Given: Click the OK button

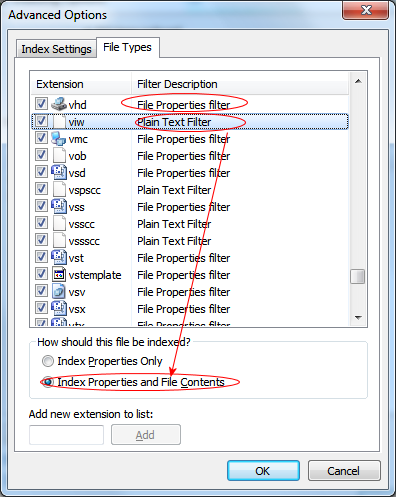Looking at the screenshot, I should (x=263, y=471).
